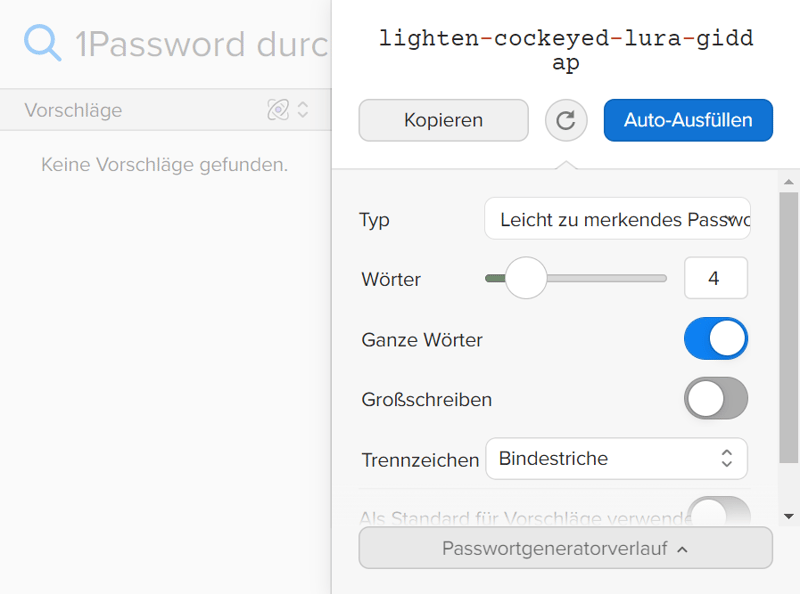Click the scrollbar up arrow
This screenshot has height=594, width=800.
click(788, 183)
